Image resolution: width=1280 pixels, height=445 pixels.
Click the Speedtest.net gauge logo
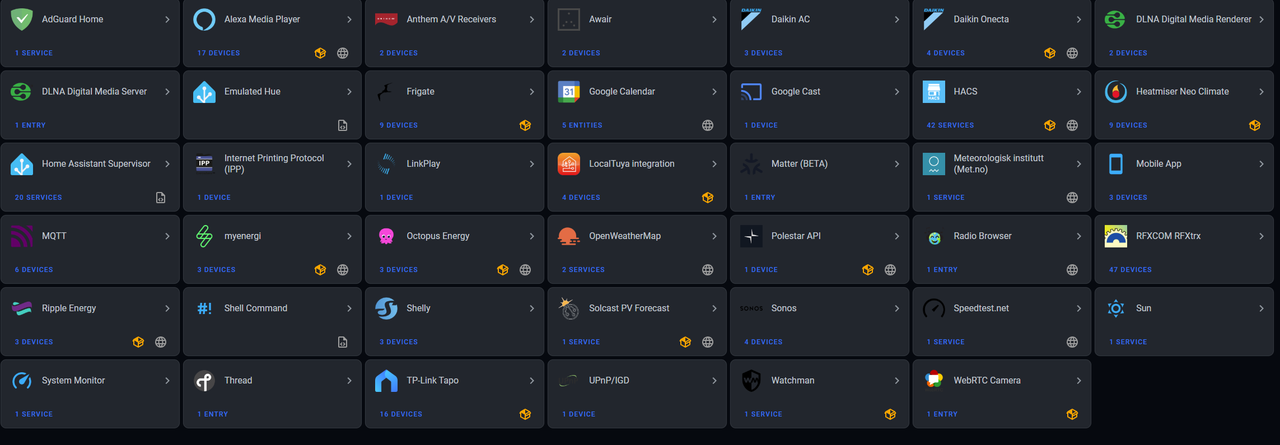[934, 308]
